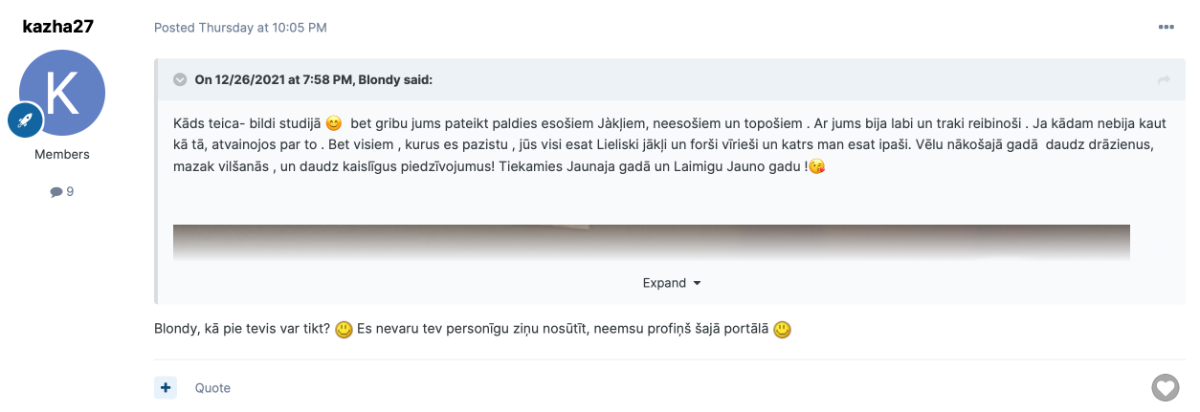Open kazha27 username profile link
1200x412 pixels.
click(58, 27)
